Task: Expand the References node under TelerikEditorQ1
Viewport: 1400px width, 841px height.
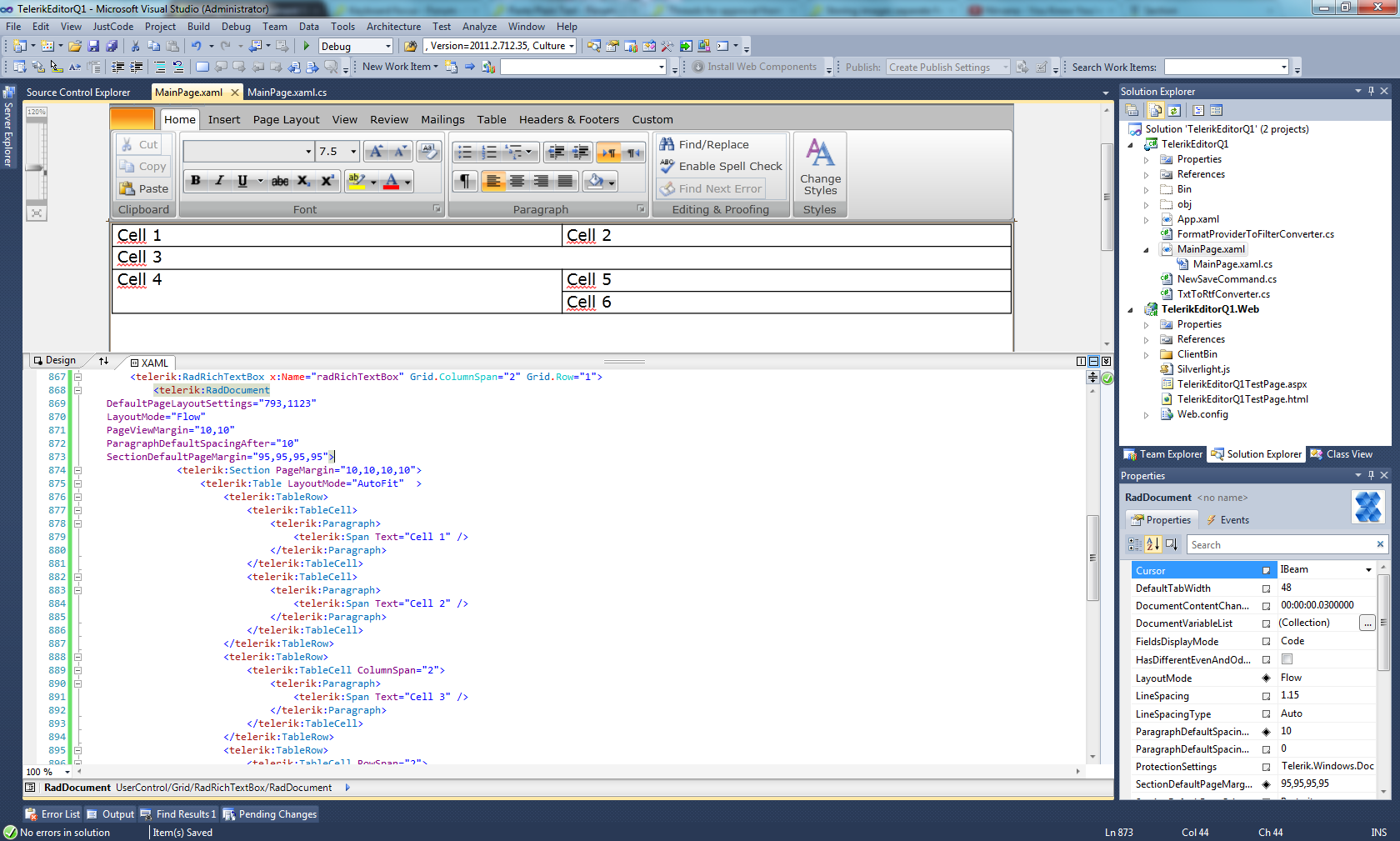Action: pyautogui.click(x=1147, y=175)
